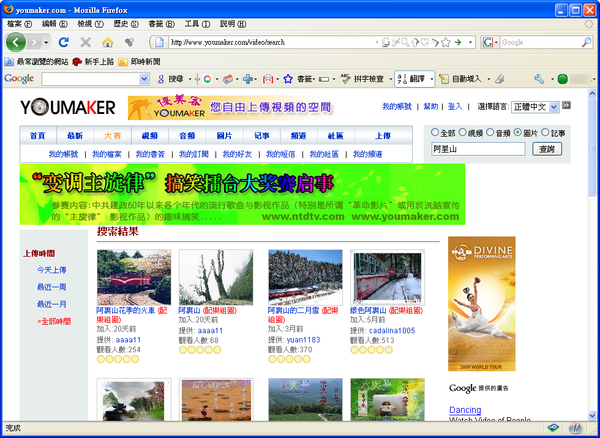Image resolution: width=600 pixels, height=438 pixels.
Task: Click the colorful circle icon in Google Toolbar
Action: coord(207,79)
